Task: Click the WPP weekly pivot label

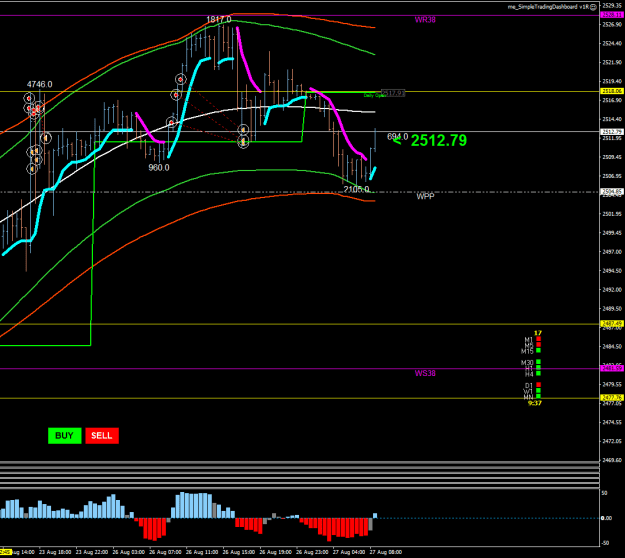Action: (425, 196)
